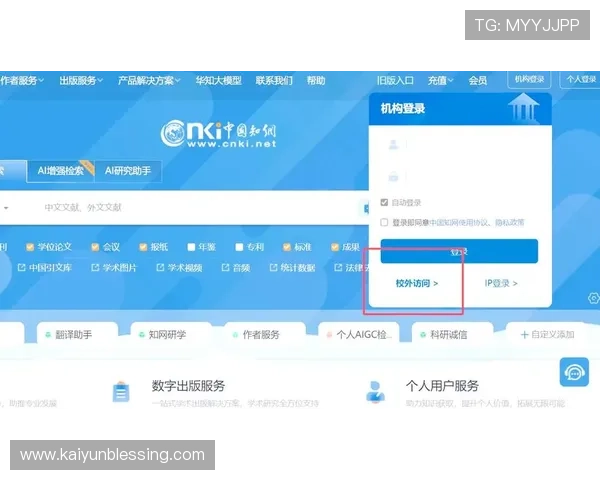Switch to the AI研究助手 tab
The height and width of the screenshot is (480, 600).
coord(128,171)
